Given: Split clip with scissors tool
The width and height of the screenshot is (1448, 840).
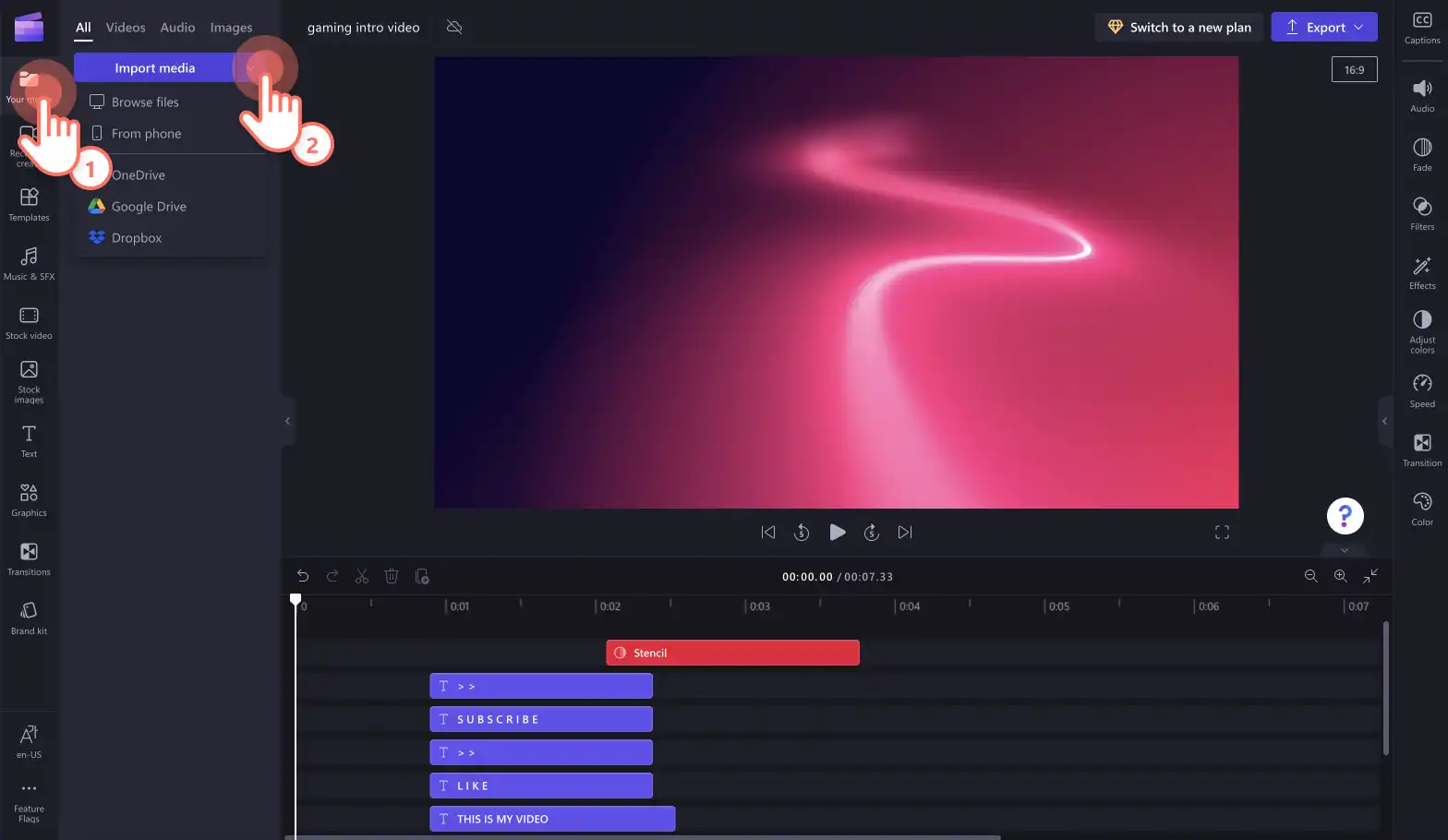Looking at the screenshot, I should pyautogui.click(x=361, y=576).
